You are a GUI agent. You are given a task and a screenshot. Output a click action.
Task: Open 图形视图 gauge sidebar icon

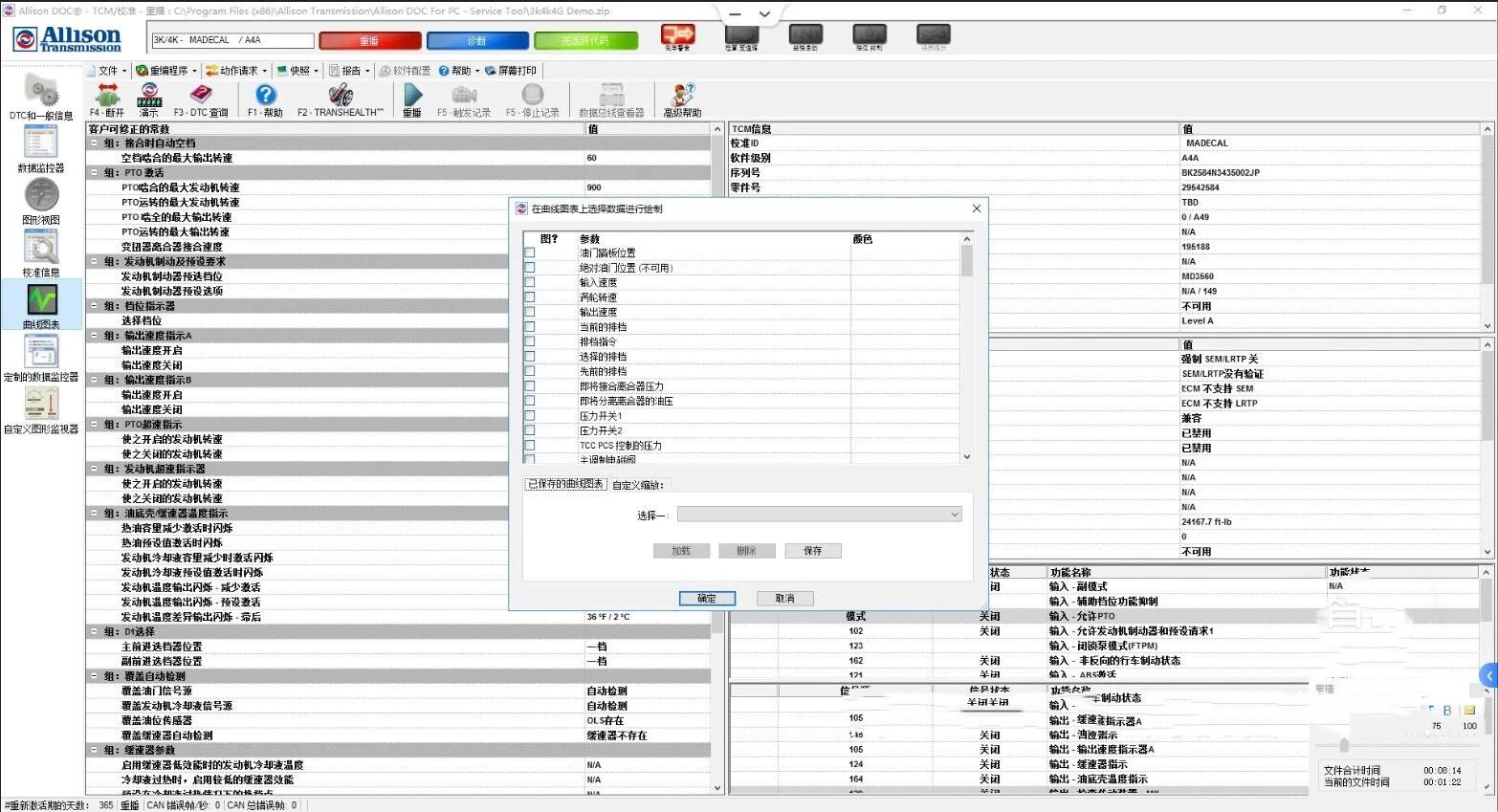coord(41,194)
